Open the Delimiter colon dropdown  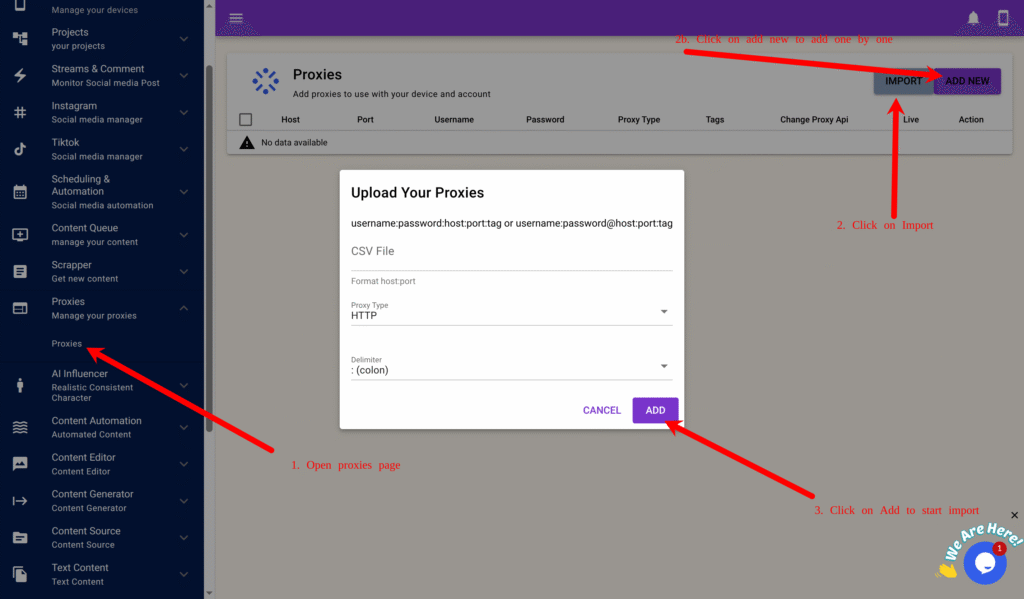point(511,368)
